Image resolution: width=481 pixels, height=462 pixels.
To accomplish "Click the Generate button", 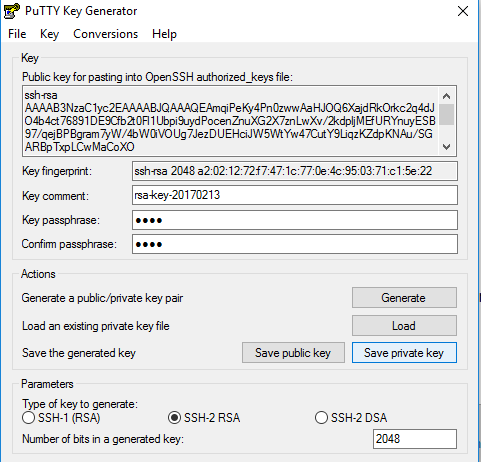I will [x=404, y=298].
